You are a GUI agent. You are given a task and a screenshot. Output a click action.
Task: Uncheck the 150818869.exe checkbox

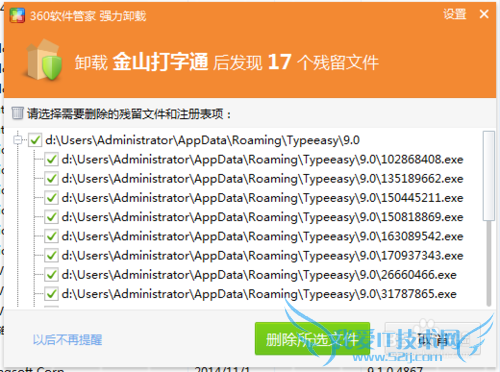tap(51, 217)
